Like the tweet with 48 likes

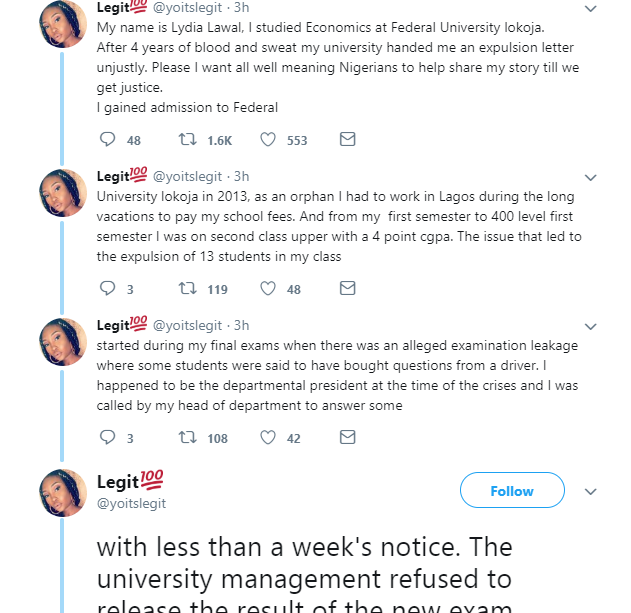268,289
